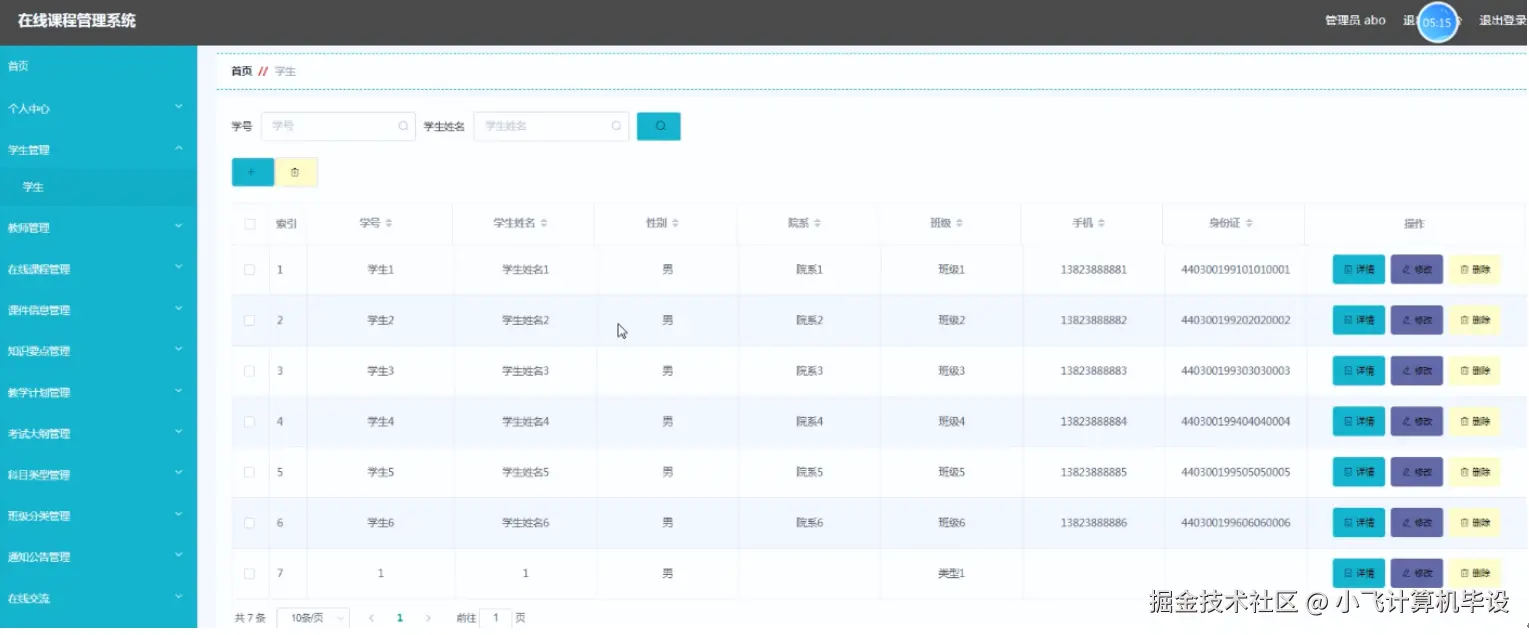Image resolution: width=1529 pixels, height=635 pixels.
Task: Open 首页 in the sidebar
Action: pos(98,66)
